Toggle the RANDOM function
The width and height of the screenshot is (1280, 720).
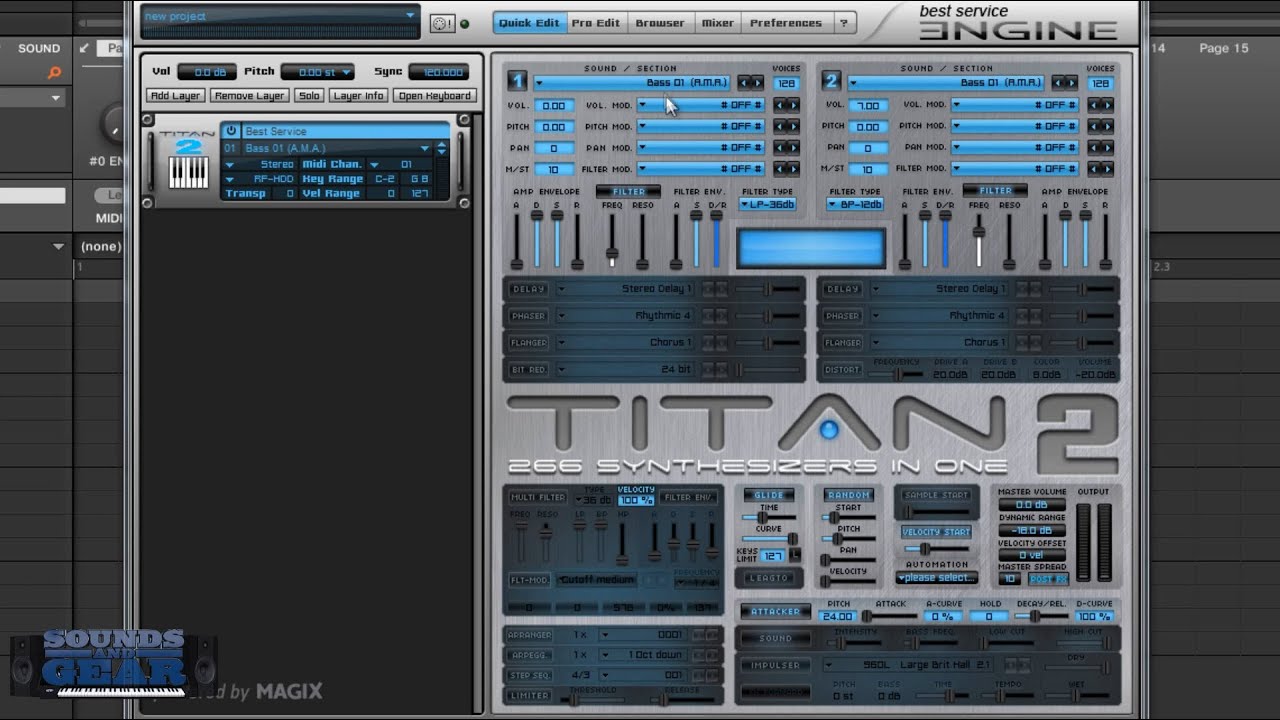pos(849,495)
